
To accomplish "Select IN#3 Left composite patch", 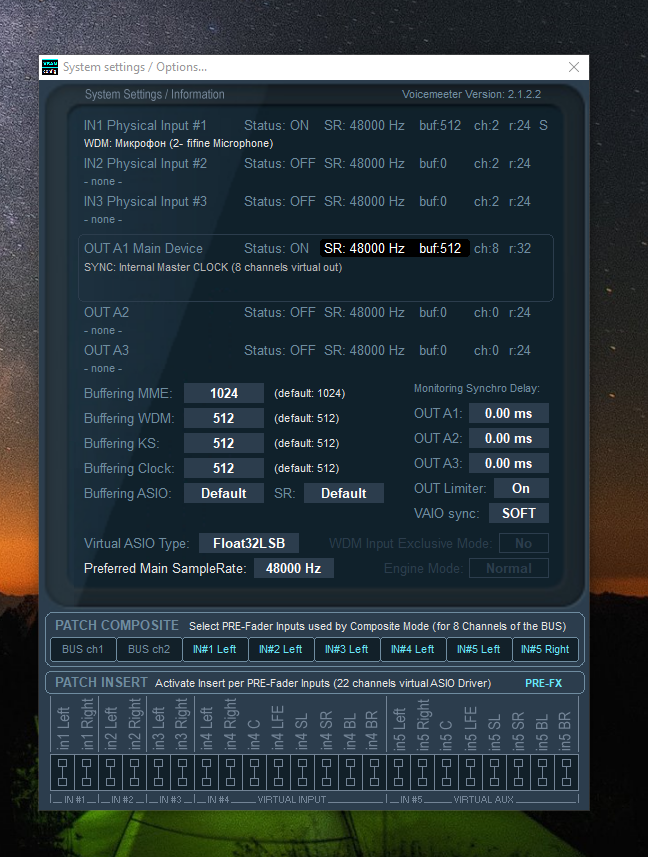I will tap(347, 649).
